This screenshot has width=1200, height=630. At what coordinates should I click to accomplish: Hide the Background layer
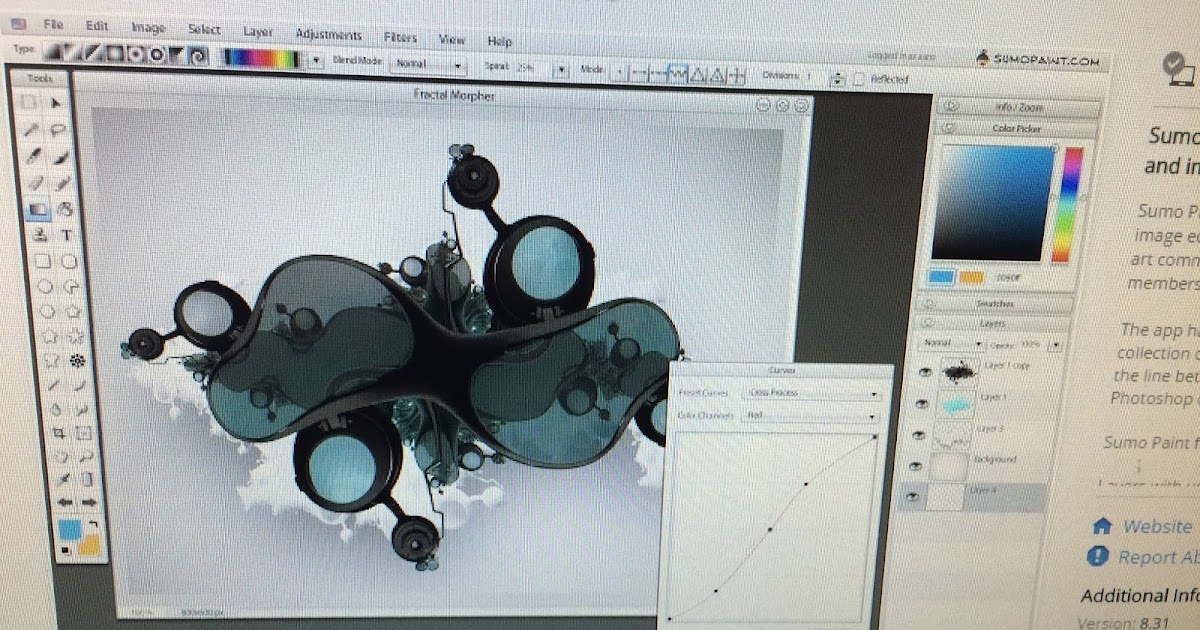pos(917,465)
